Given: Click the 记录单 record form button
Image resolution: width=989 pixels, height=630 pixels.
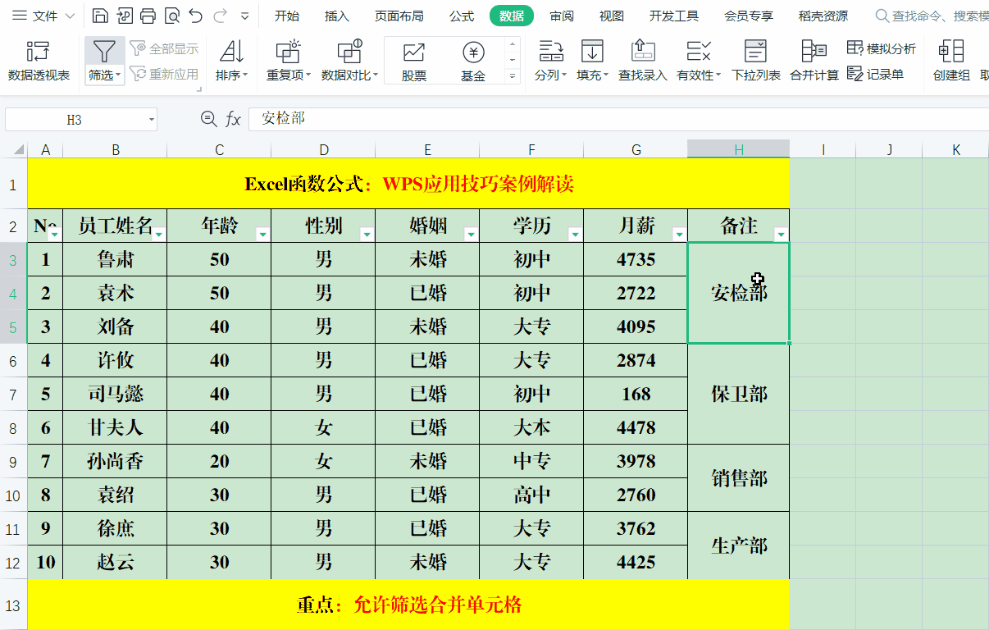Looking at the screenshot, I should [x=875, y=74].
